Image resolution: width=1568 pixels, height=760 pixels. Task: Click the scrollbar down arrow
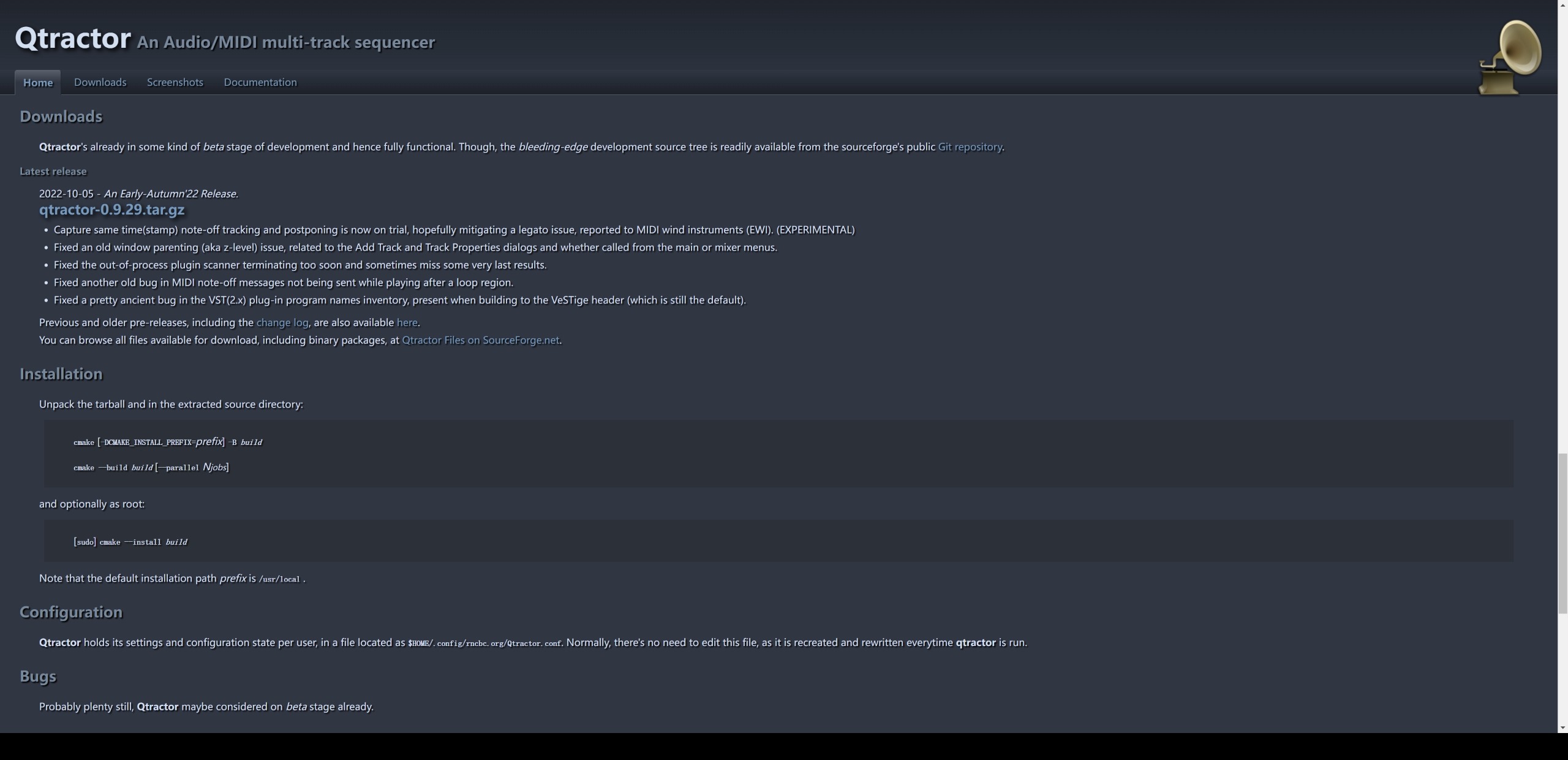1562,728
